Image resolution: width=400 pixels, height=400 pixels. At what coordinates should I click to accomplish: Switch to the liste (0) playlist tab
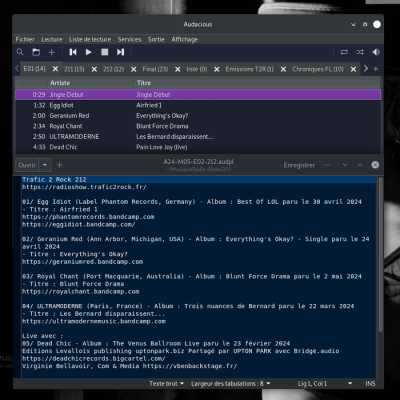point(197,69)
